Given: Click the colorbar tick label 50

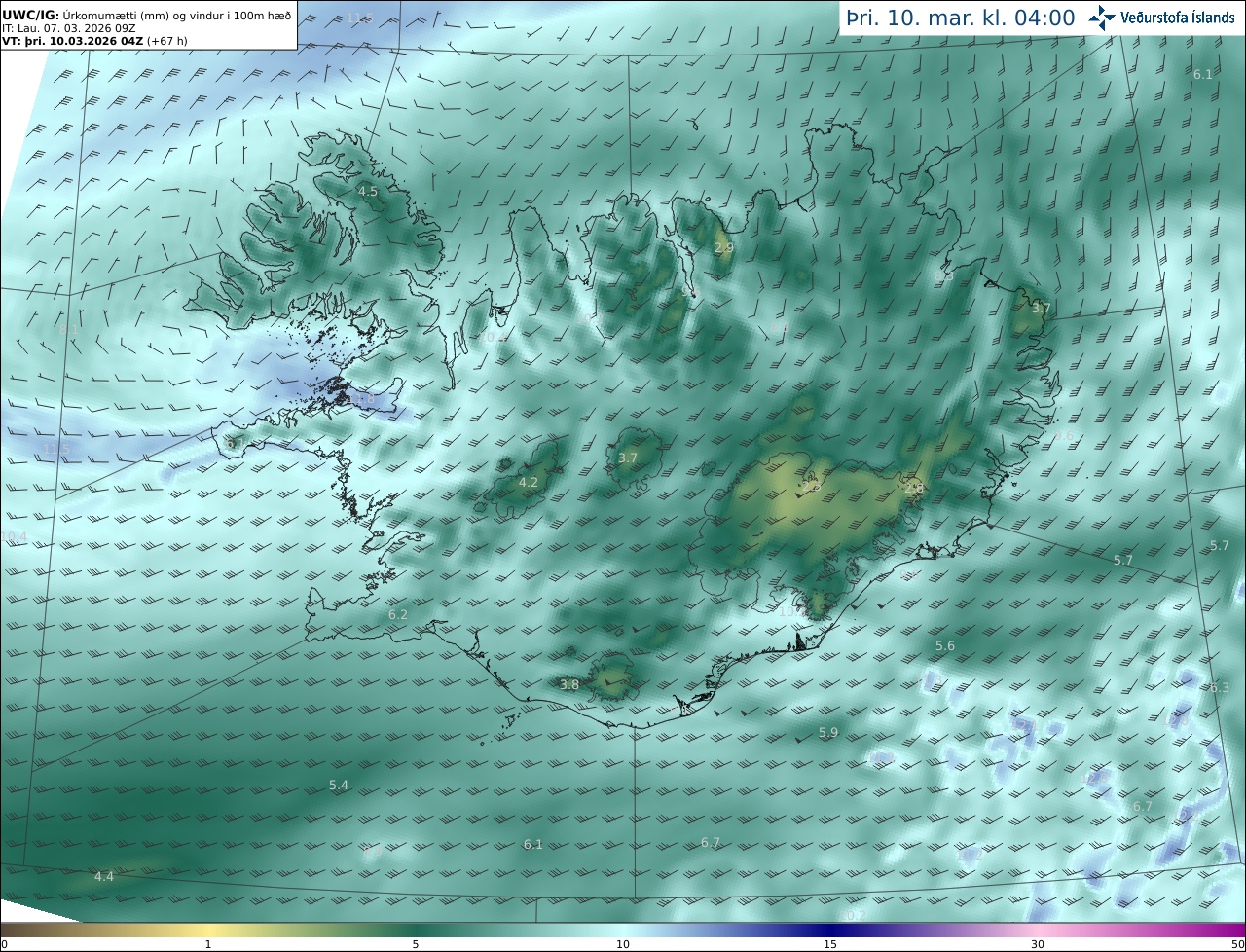Looking at the screenshot, I should pyautogui.click(x=1238, y=944).
